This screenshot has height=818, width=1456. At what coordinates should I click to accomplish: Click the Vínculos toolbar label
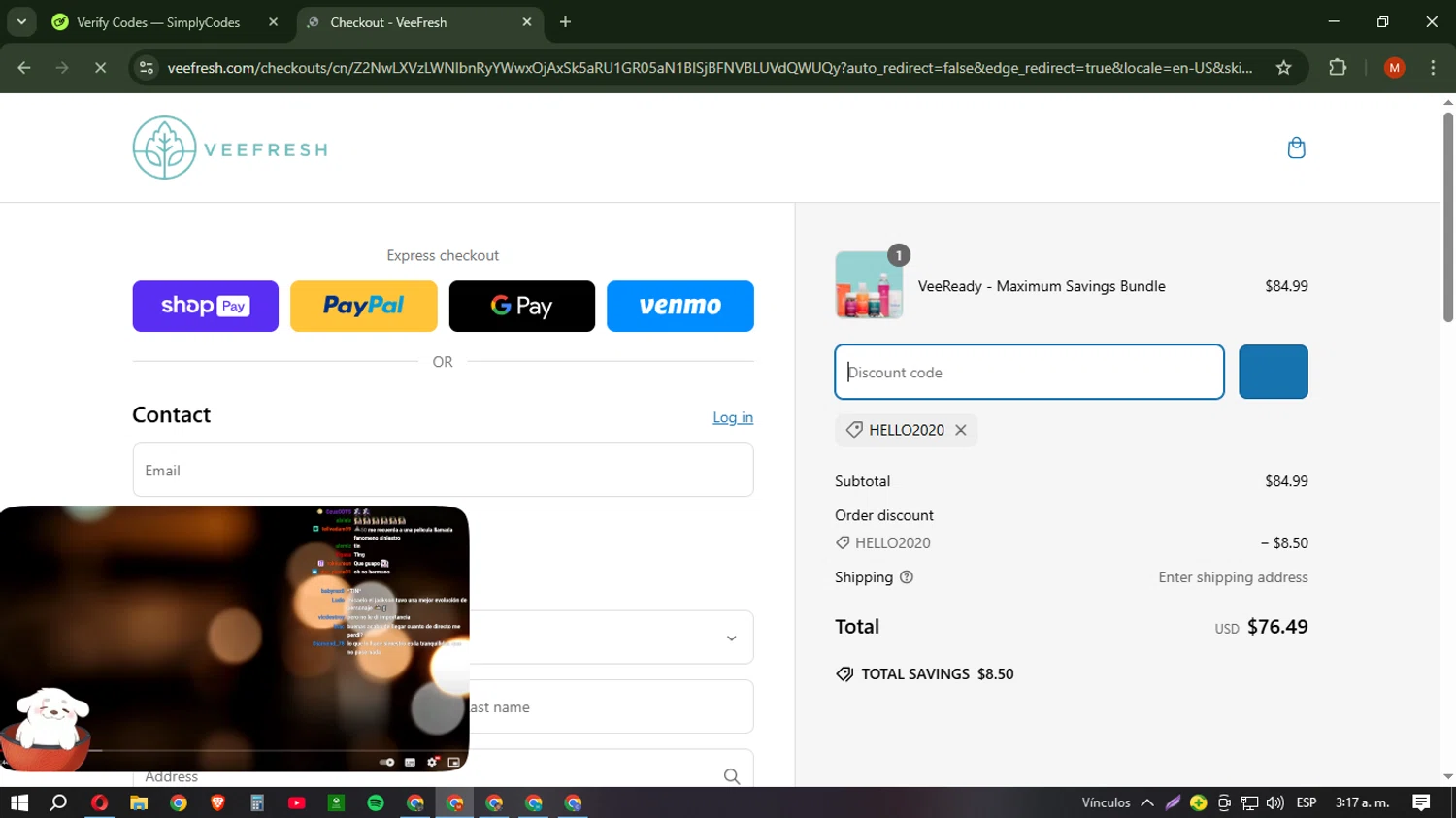coord(1106,802)
